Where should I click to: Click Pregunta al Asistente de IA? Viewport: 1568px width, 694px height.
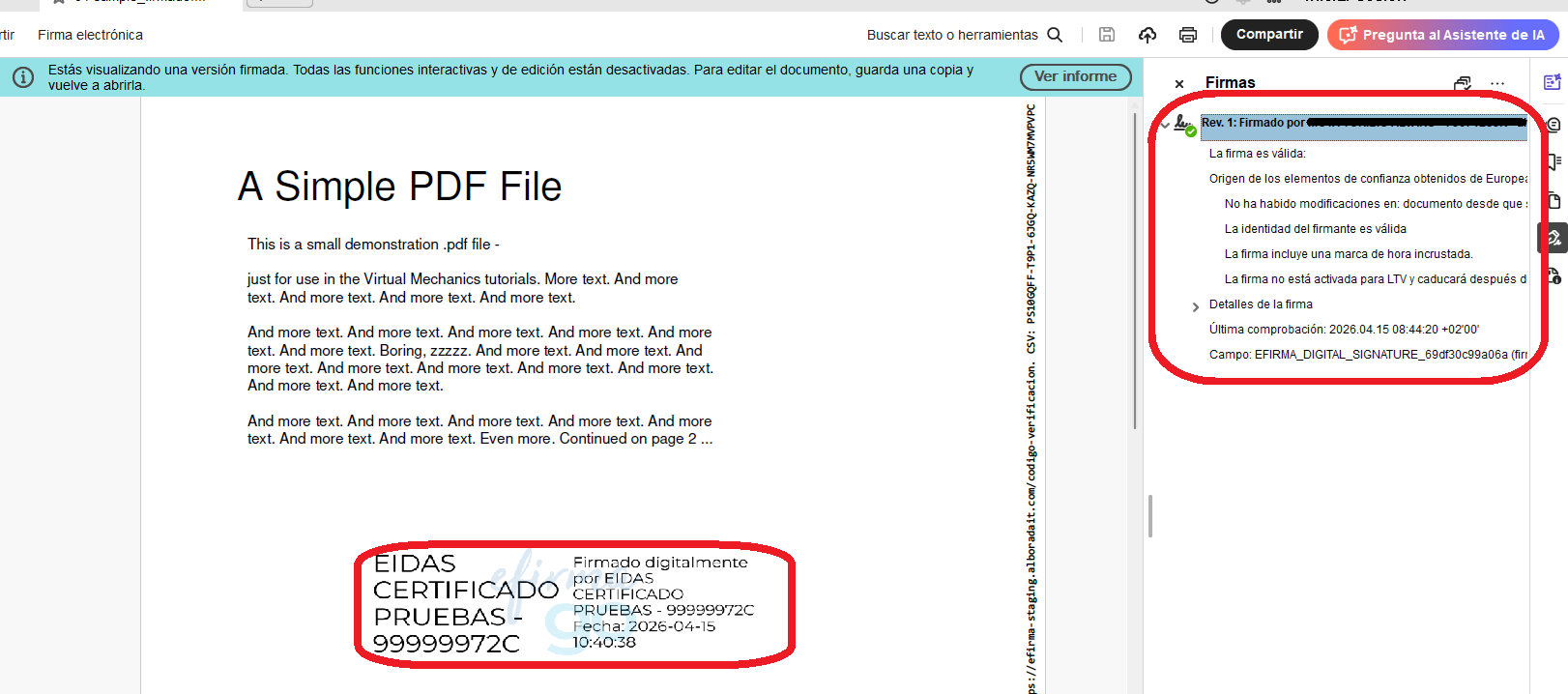(x=1443, y=35)
